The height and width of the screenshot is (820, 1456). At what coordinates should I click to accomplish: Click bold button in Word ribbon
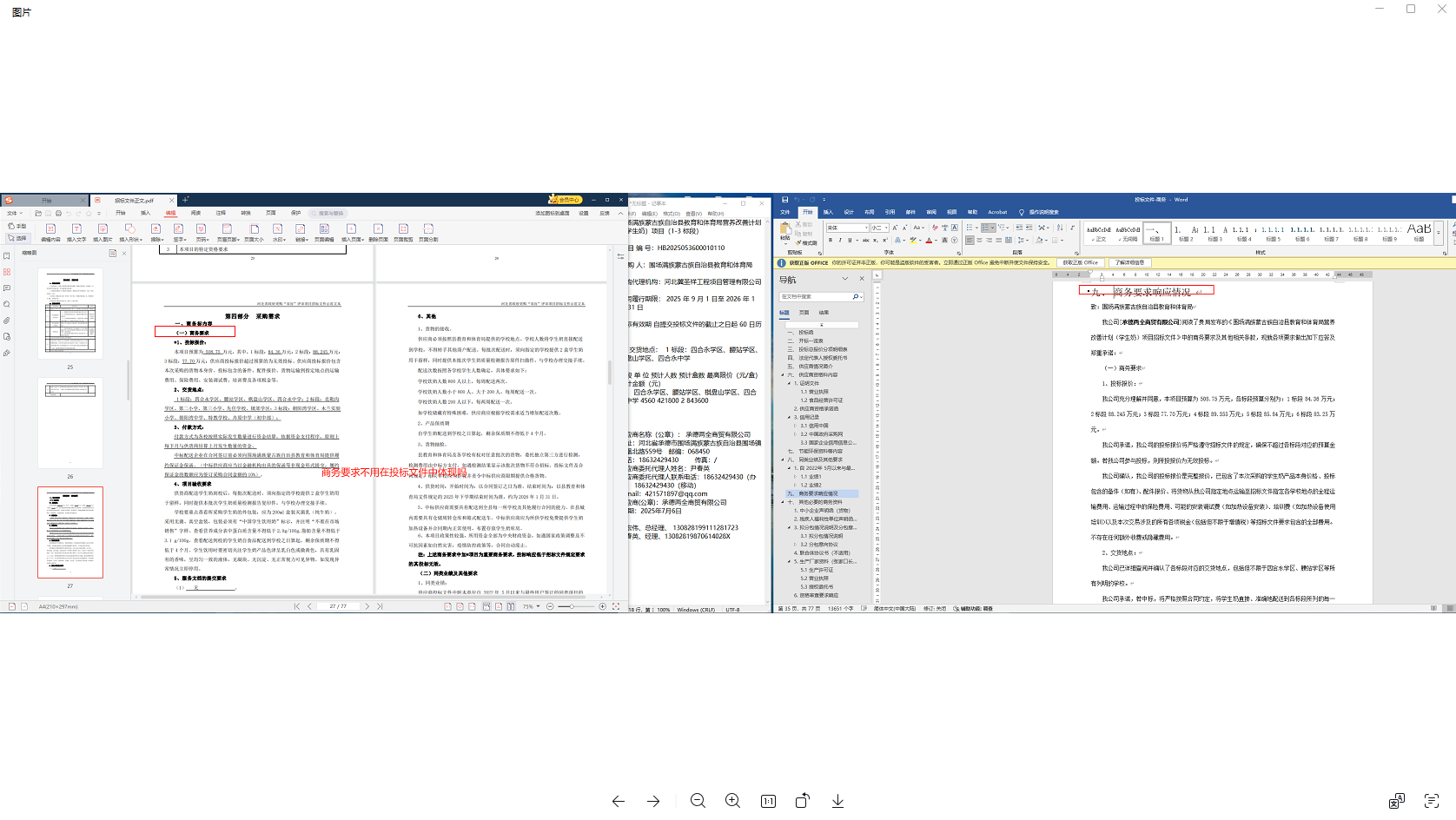coord(831,241)
